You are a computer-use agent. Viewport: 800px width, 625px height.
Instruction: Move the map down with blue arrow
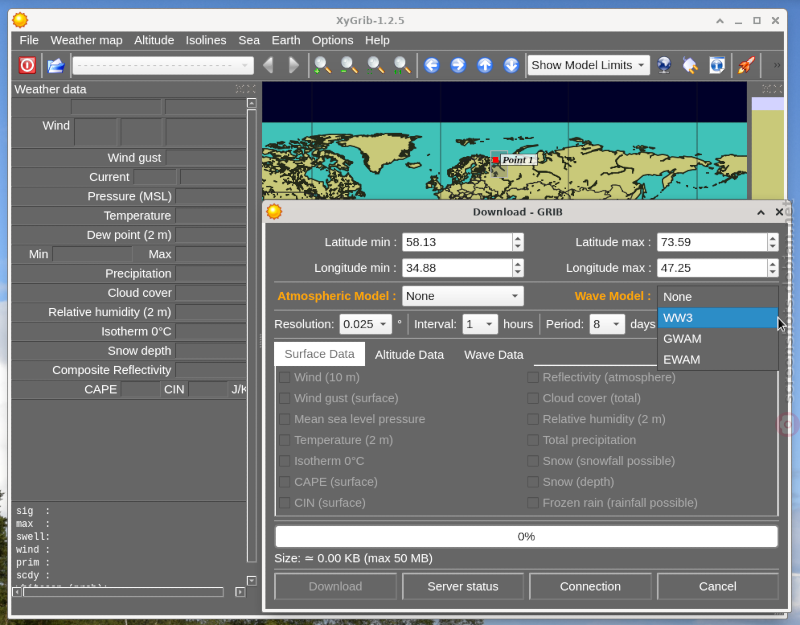[x=511, y=65]
